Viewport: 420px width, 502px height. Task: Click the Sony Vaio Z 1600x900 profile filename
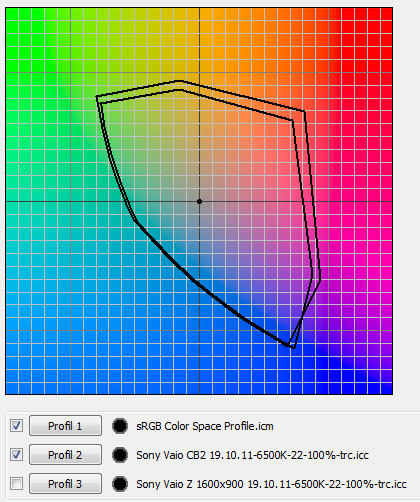pos(271,484)
